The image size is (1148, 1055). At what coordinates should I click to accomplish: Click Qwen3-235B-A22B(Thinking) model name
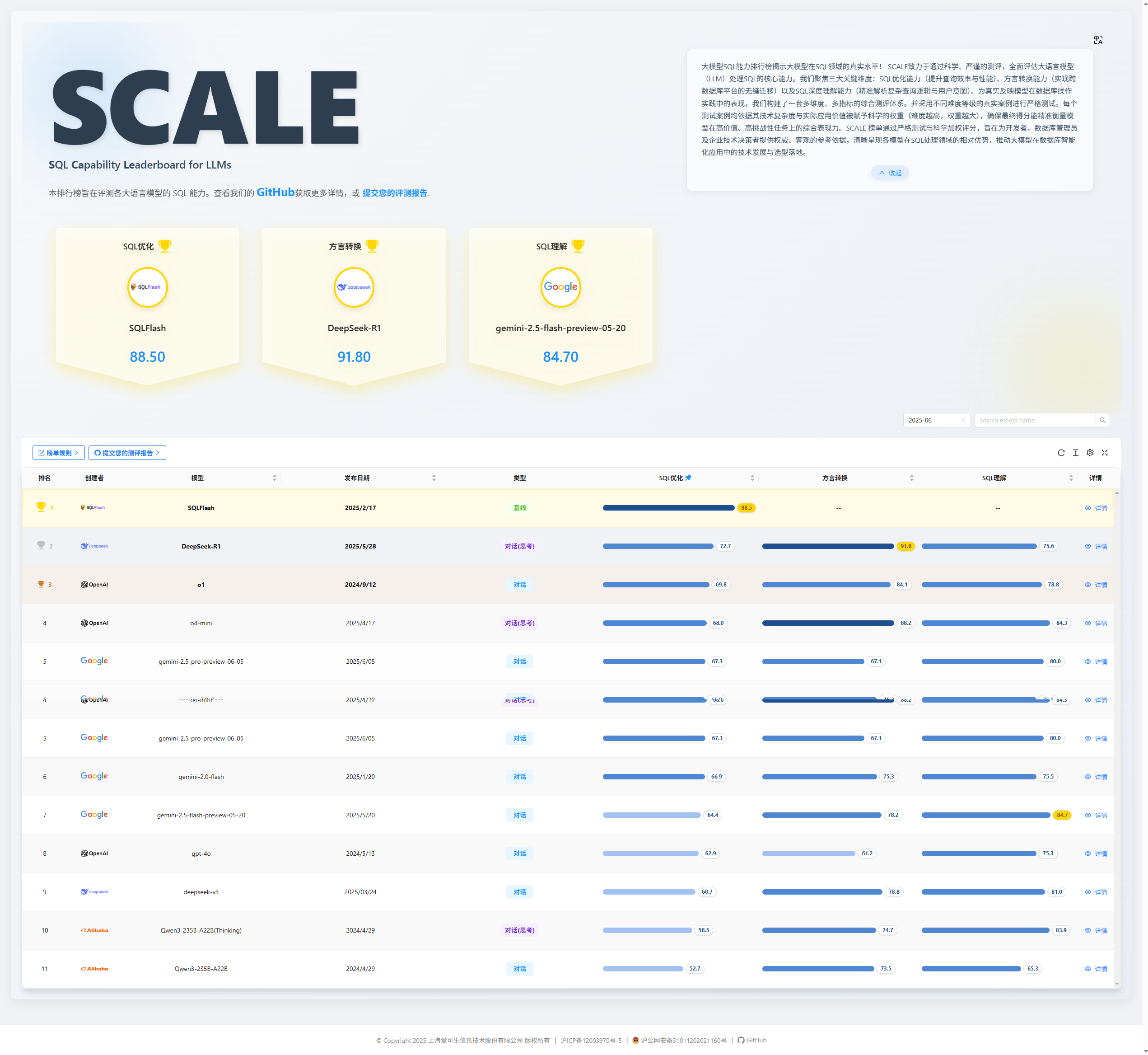coord(201,931)
